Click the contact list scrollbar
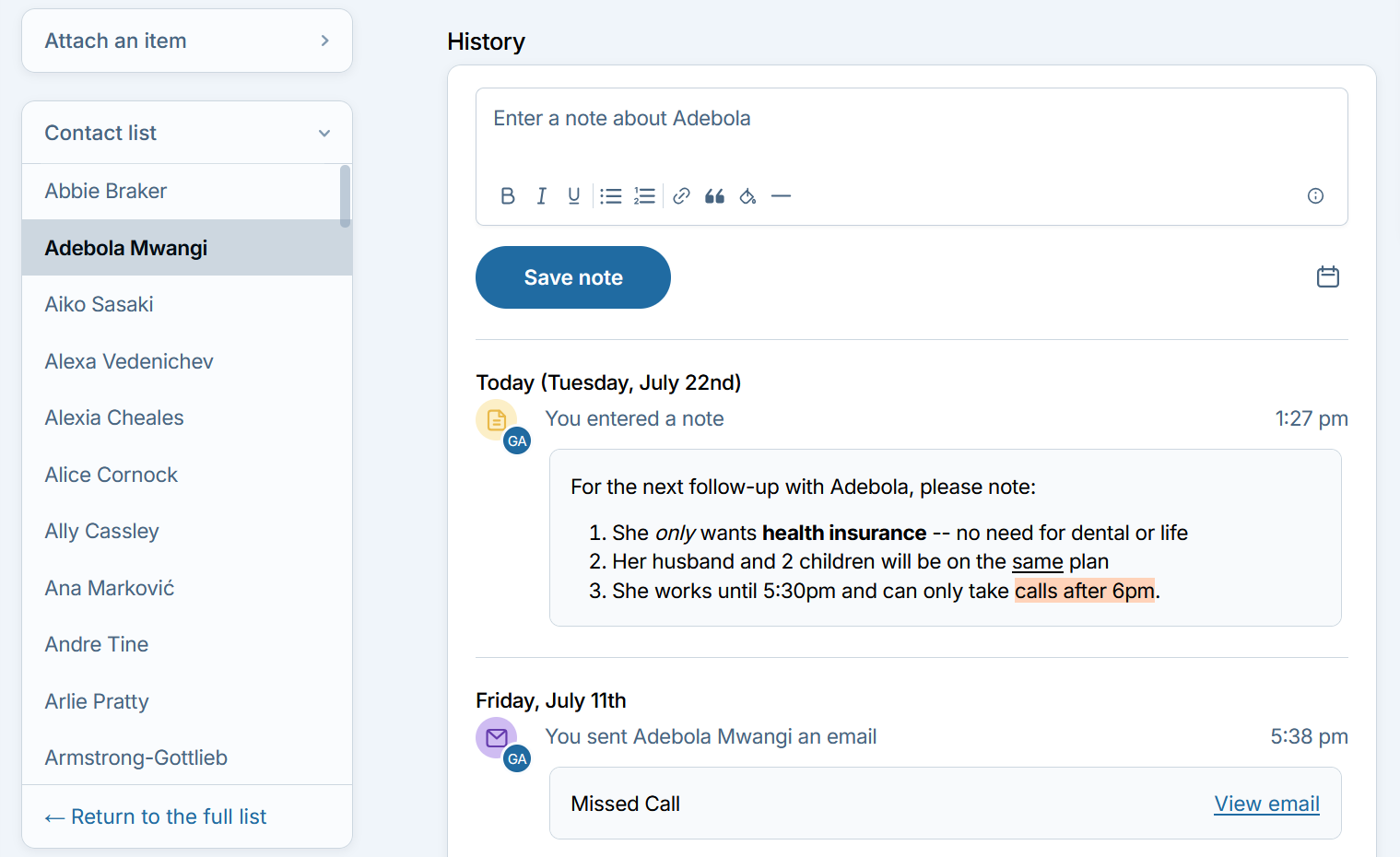Viewport: 1400px width, 857px height. pos(346,195)
